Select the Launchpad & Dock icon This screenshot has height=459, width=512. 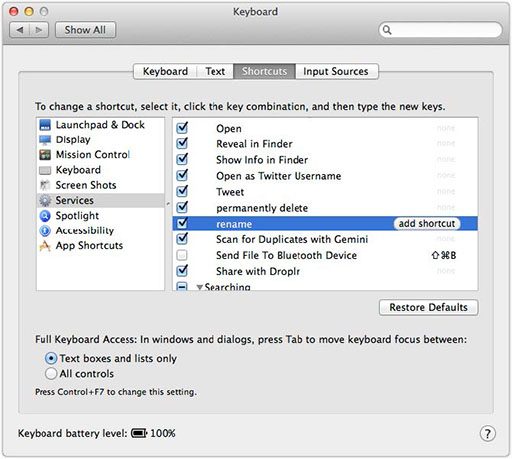(45, 125)
